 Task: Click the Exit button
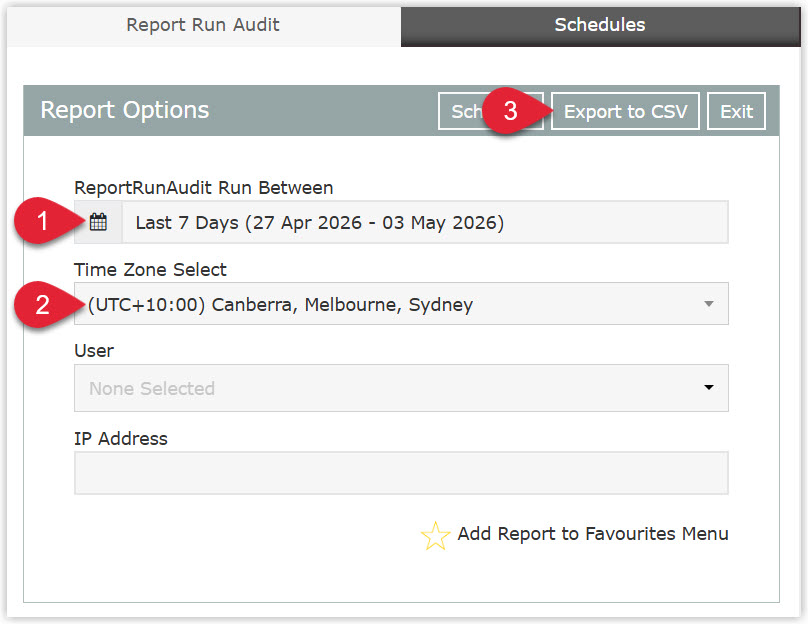736,111
